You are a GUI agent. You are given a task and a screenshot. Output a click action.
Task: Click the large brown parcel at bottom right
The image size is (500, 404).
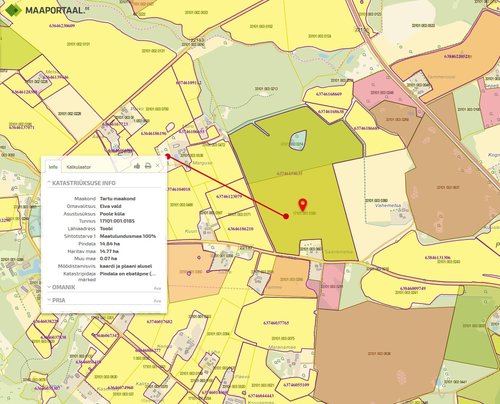click(380, 353)
